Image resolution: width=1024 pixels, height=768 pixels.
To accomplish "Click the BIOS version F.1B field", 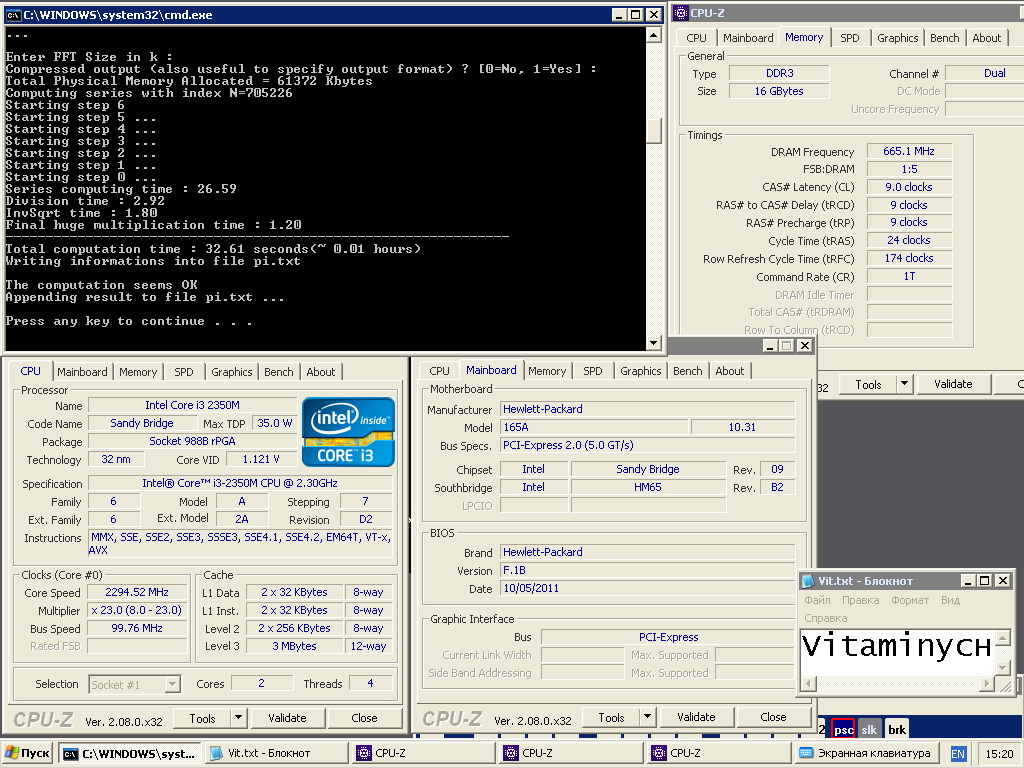I will (x=648, y=570).
